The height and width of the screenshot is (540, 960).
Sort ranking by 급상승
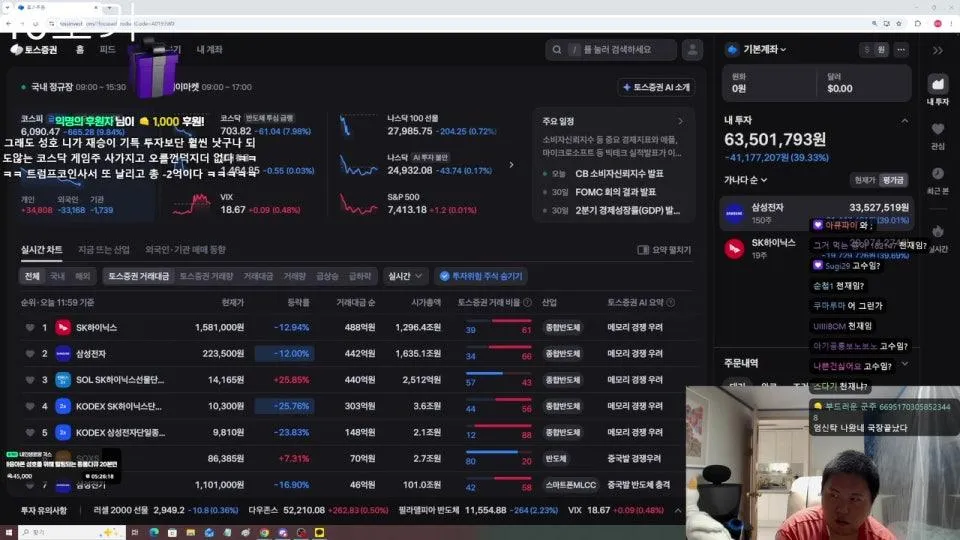click(328, 276)
